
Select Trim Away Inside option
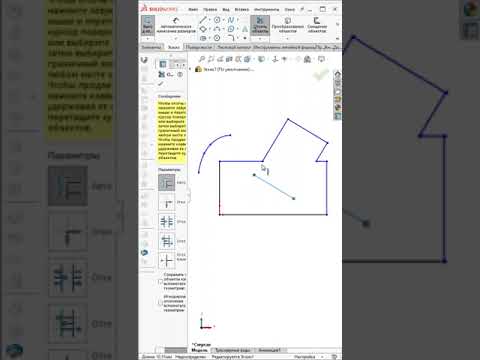[167, 222]
